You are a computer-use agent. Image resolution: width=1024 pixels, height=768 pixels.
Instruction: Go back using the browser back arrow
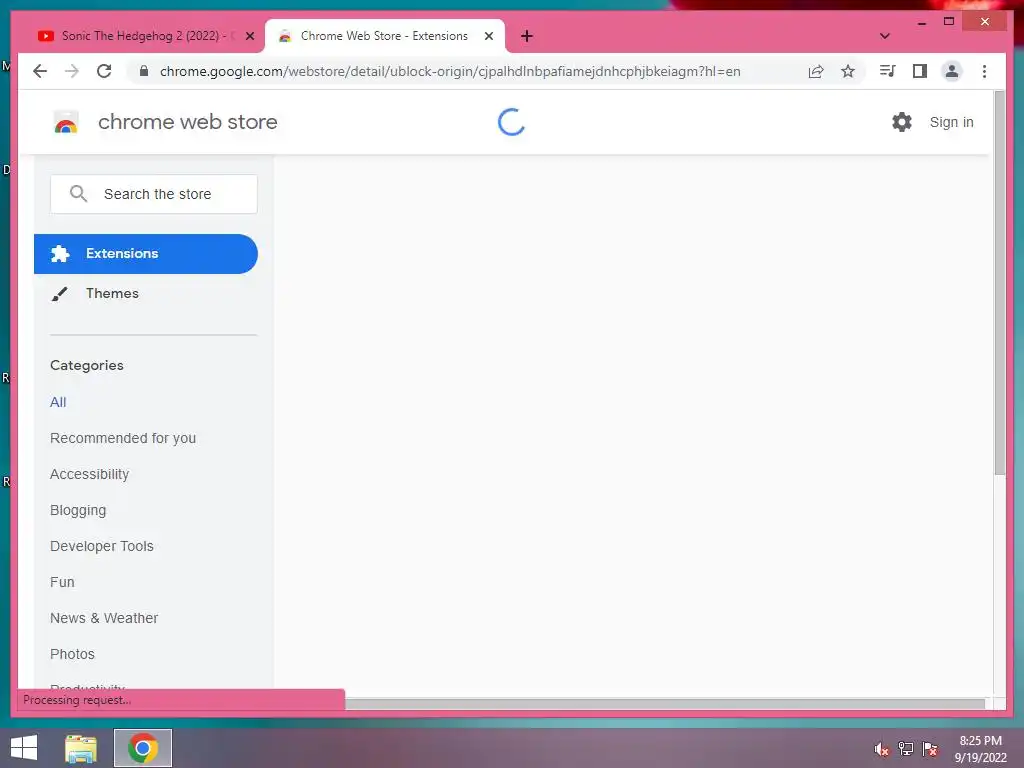[40, 71]
